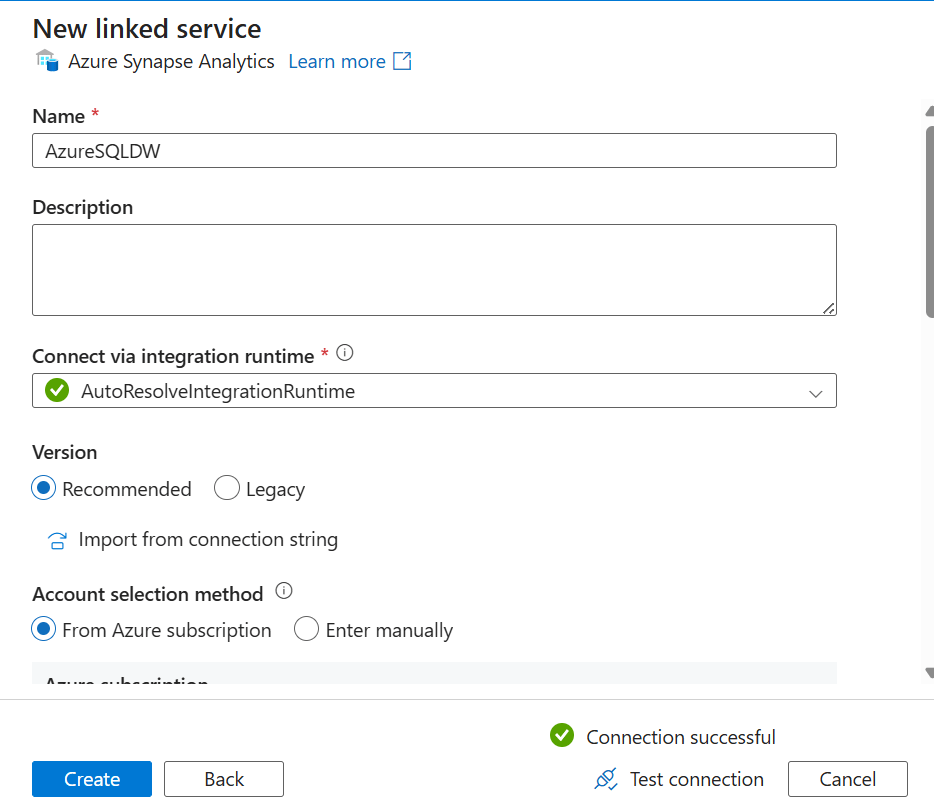Click the import icon beside connection string
The height and width of the screenshot is (804, 934).
pos(57,541)
